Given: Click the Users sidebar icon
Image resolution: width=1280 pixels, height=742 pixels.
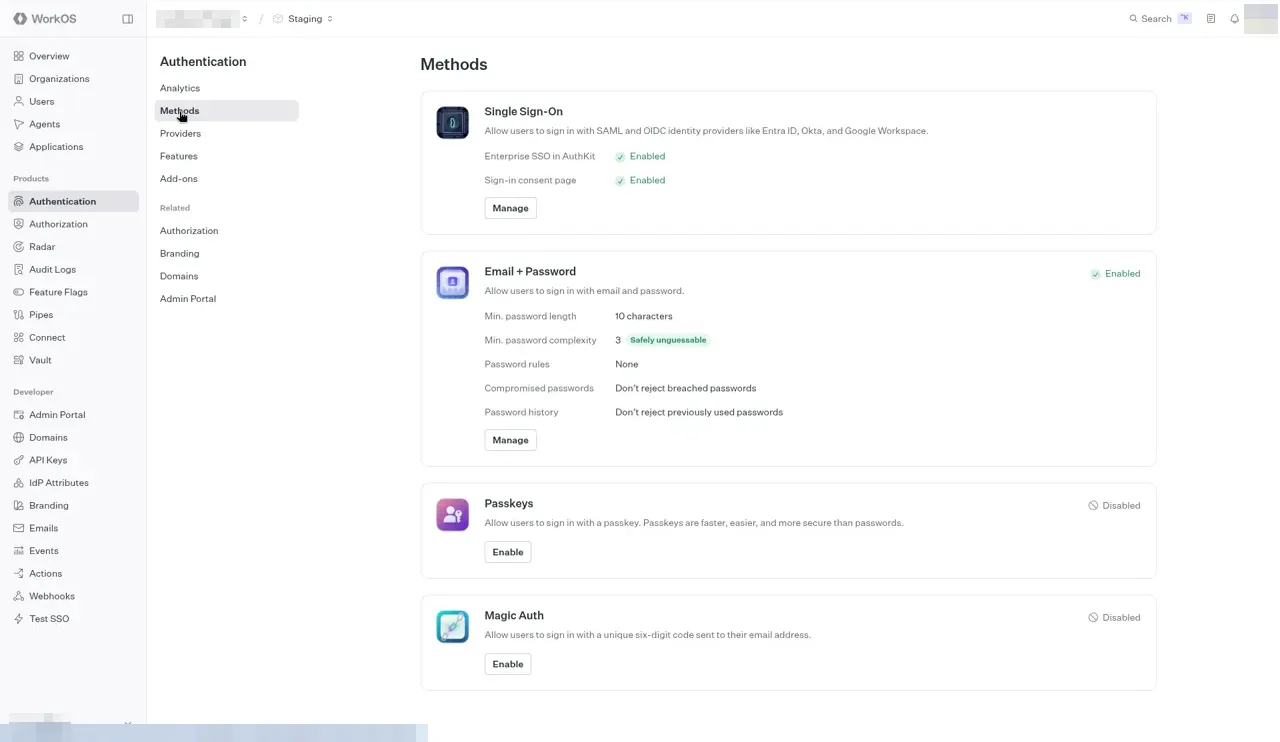Looking at the screenshot, I should point(19,101).
